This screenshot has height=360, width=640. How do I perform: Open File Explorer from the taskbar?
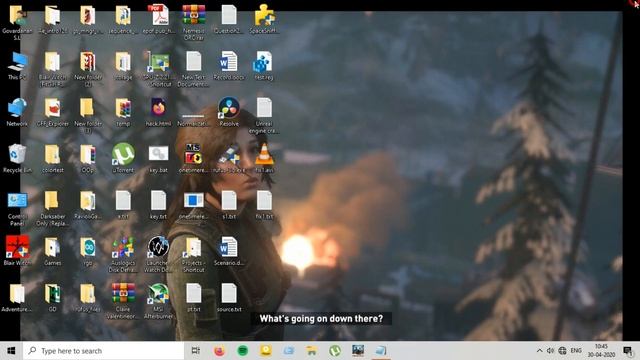[311, 351]
